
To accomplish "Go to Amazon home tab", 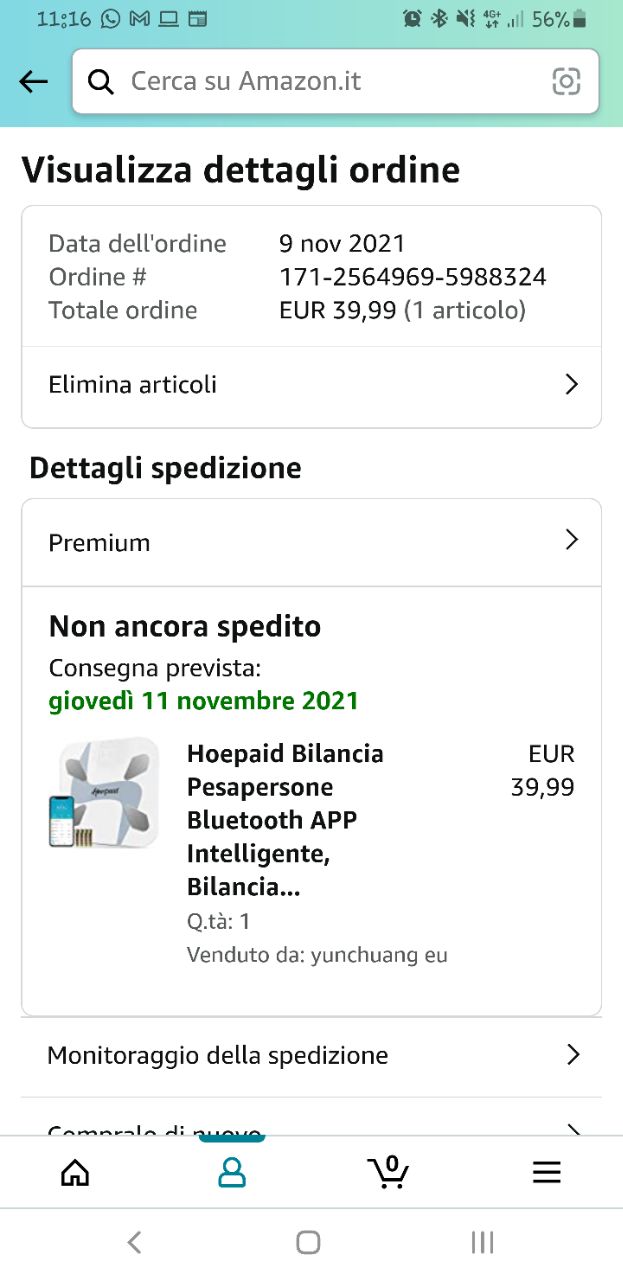I will tap(75, 1172).
